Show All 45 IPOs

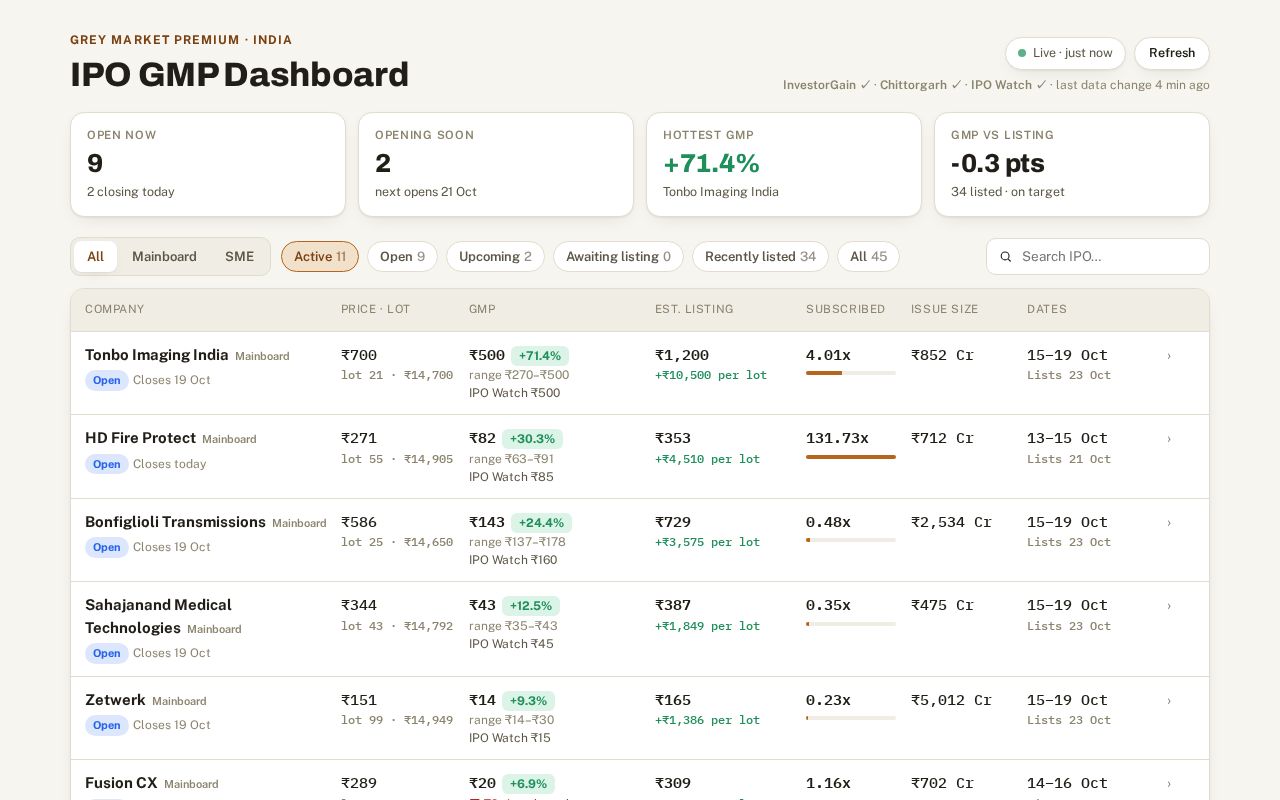868,256
